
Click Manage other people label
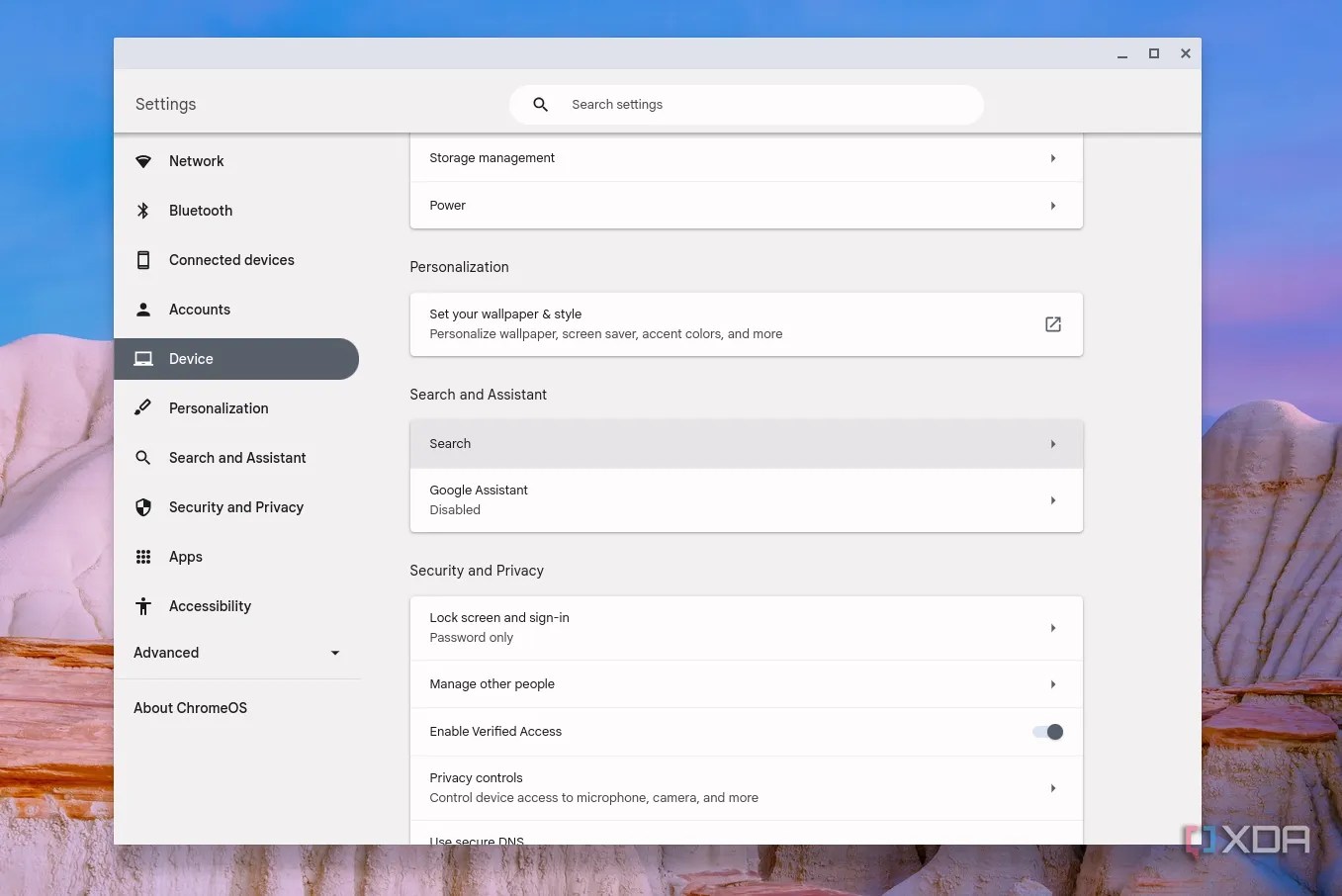(x=492, y=684)
